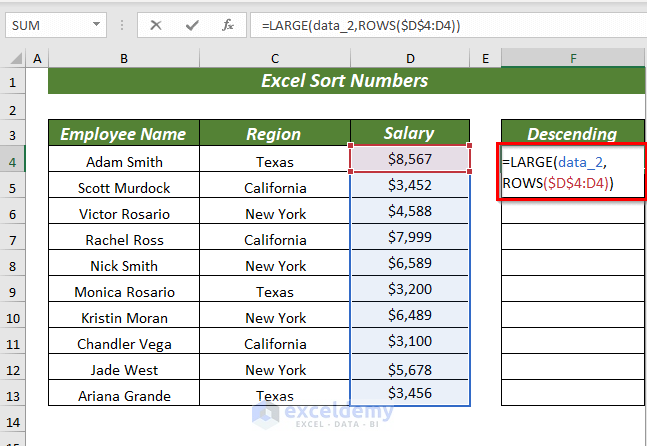
Task: Click the formula bar options dots handle
Action: point(122,26)
